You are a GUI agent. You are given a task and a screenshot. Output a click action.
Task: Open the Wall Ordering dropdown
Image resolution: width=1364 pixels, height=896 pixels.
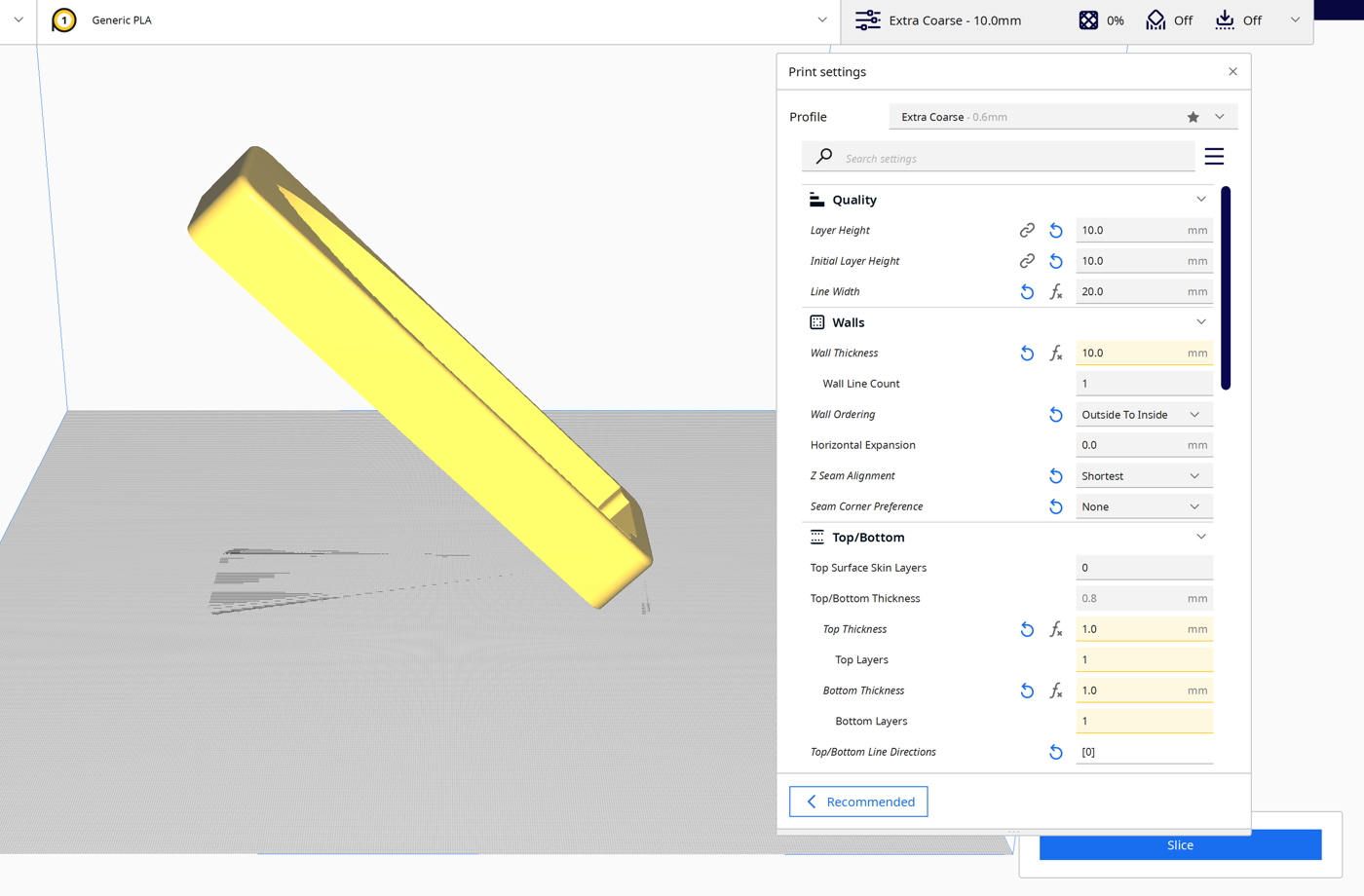[x=1144, y=414]
